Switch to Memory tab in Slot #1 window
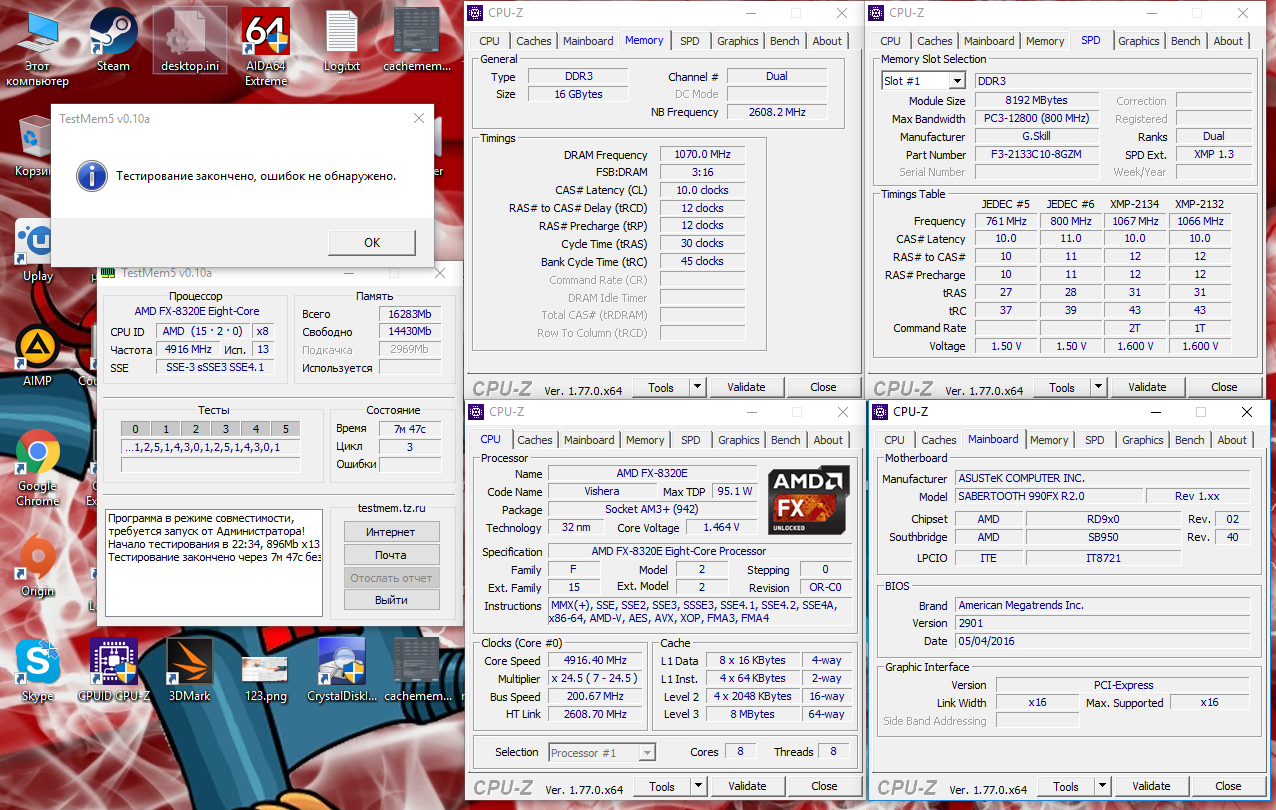 (x=1045, y=41)
